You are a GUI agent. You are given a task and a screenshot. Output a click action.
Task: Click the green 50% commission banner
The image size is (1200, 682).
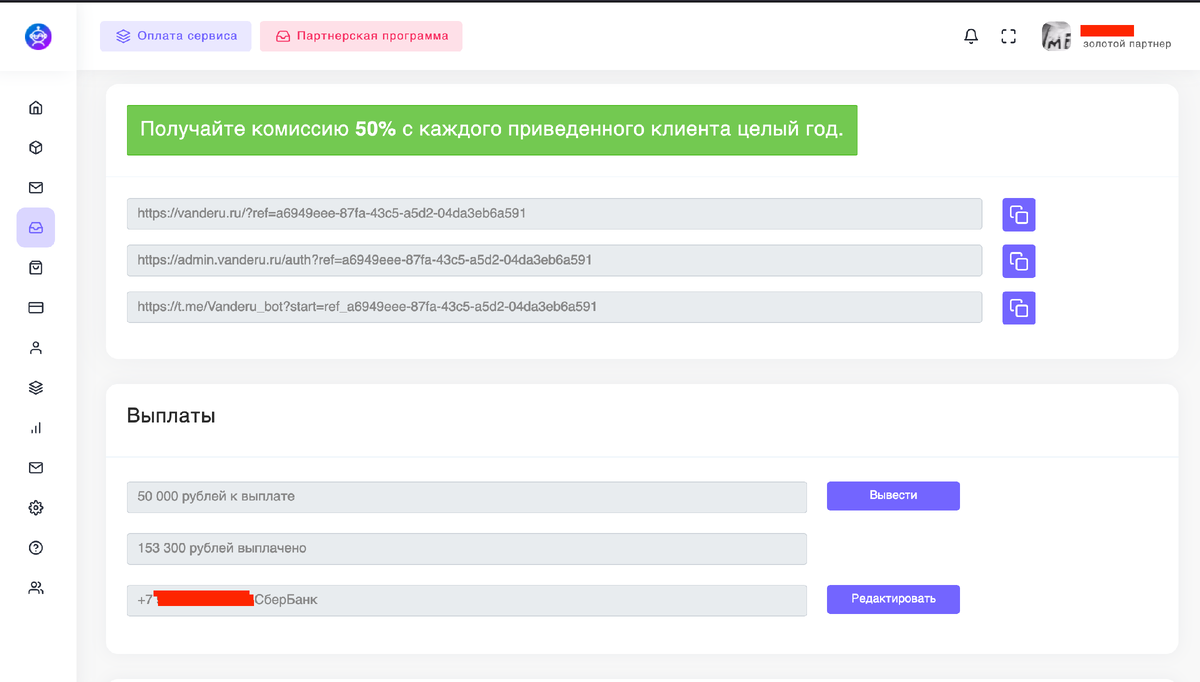click(x=492, y=130)
